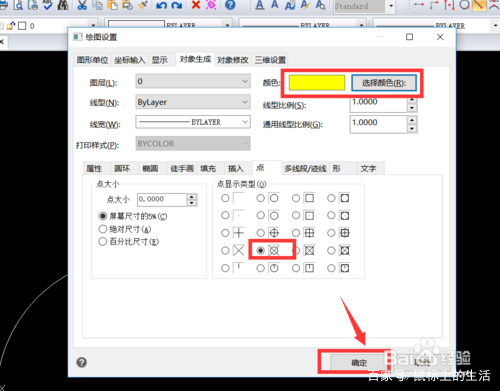Click the layer lock icon in toolbar
The height and width of the screenshot is (391, 500).
point(11,25)
